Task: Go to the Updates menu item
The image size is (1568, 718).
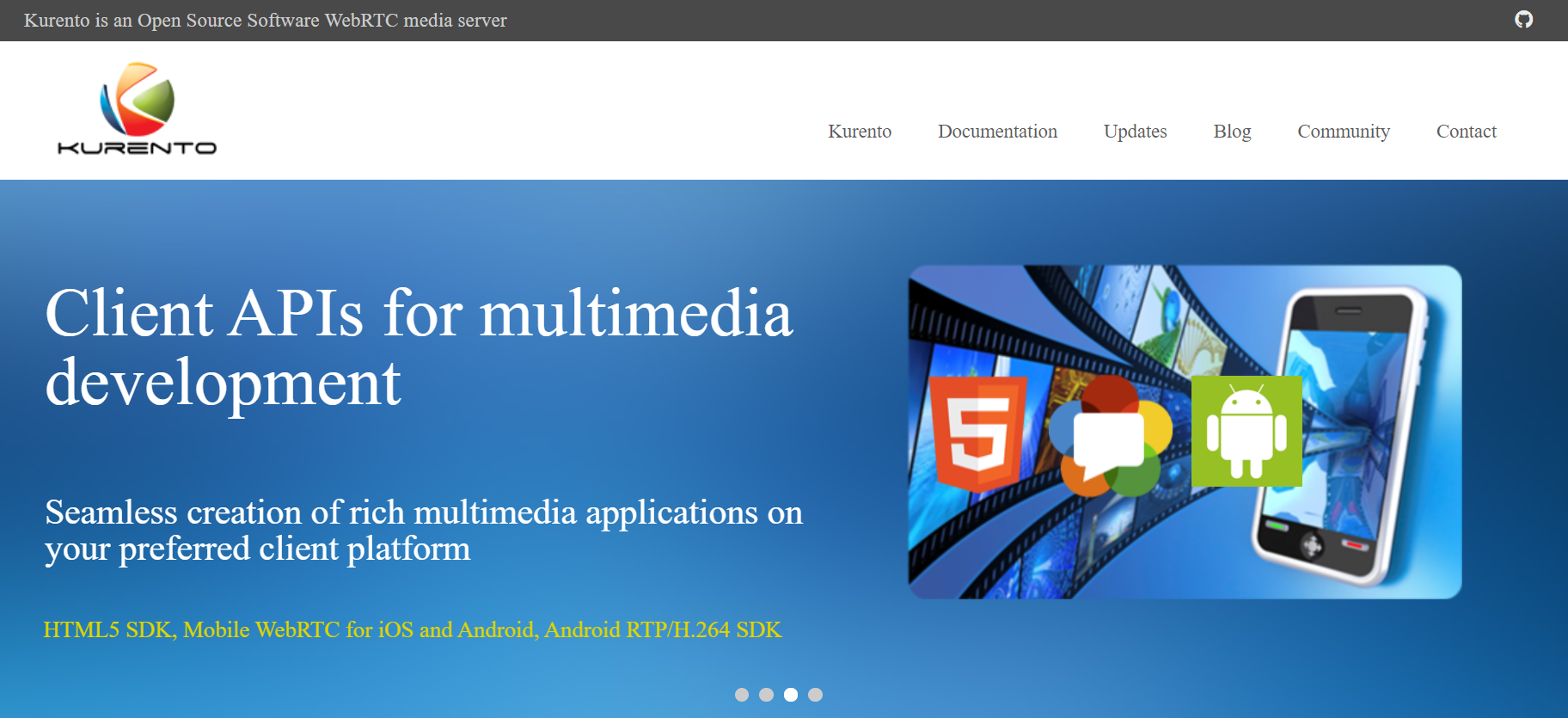Action: [1135, 132]
